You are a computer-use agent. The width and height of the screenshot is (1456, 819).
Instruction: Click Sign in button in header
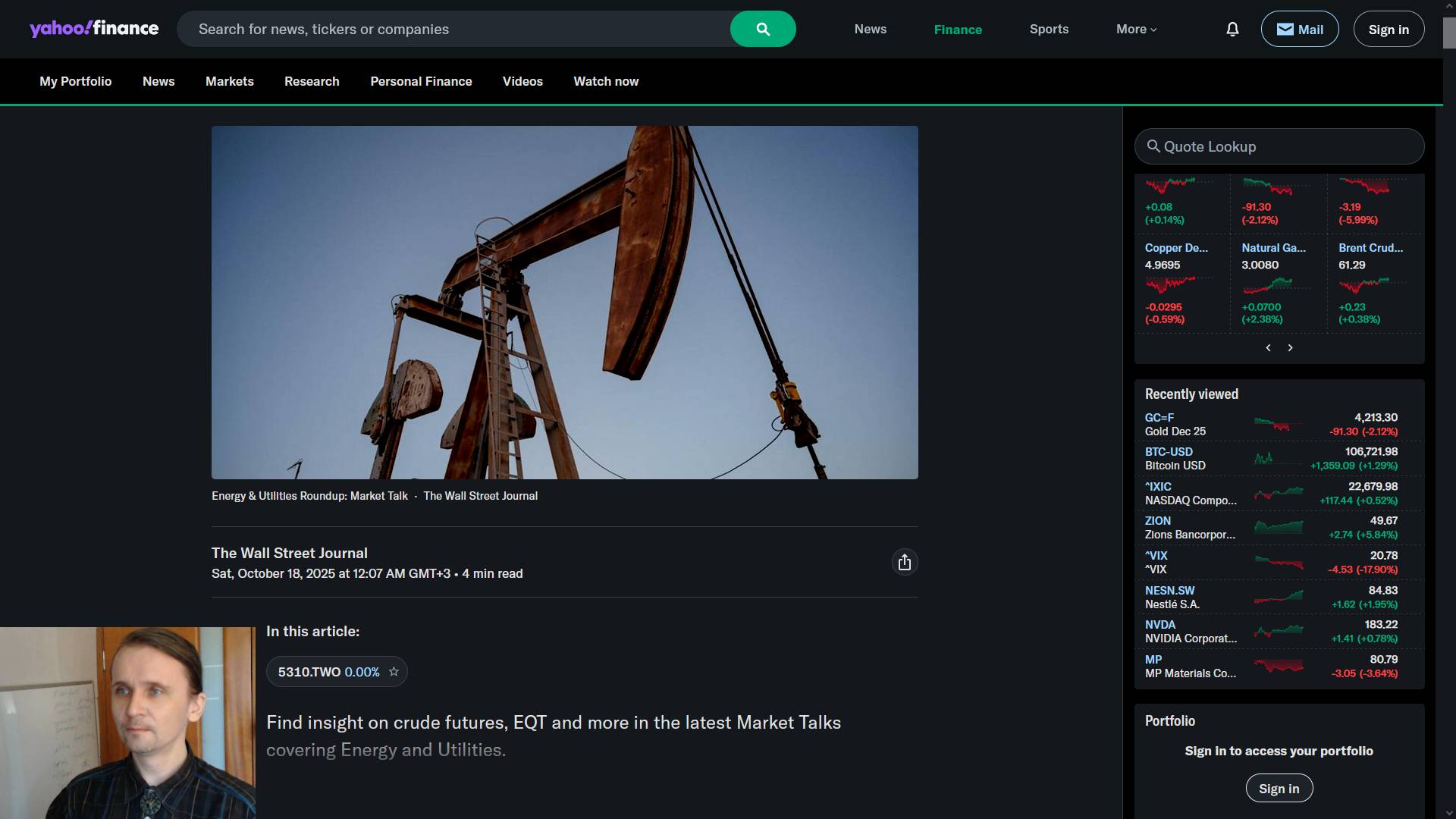coord(1388,30)
